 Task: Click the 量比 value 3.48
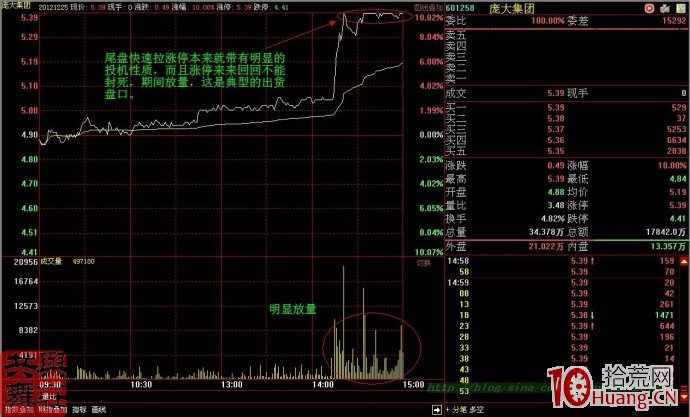[x=556, y=205]
